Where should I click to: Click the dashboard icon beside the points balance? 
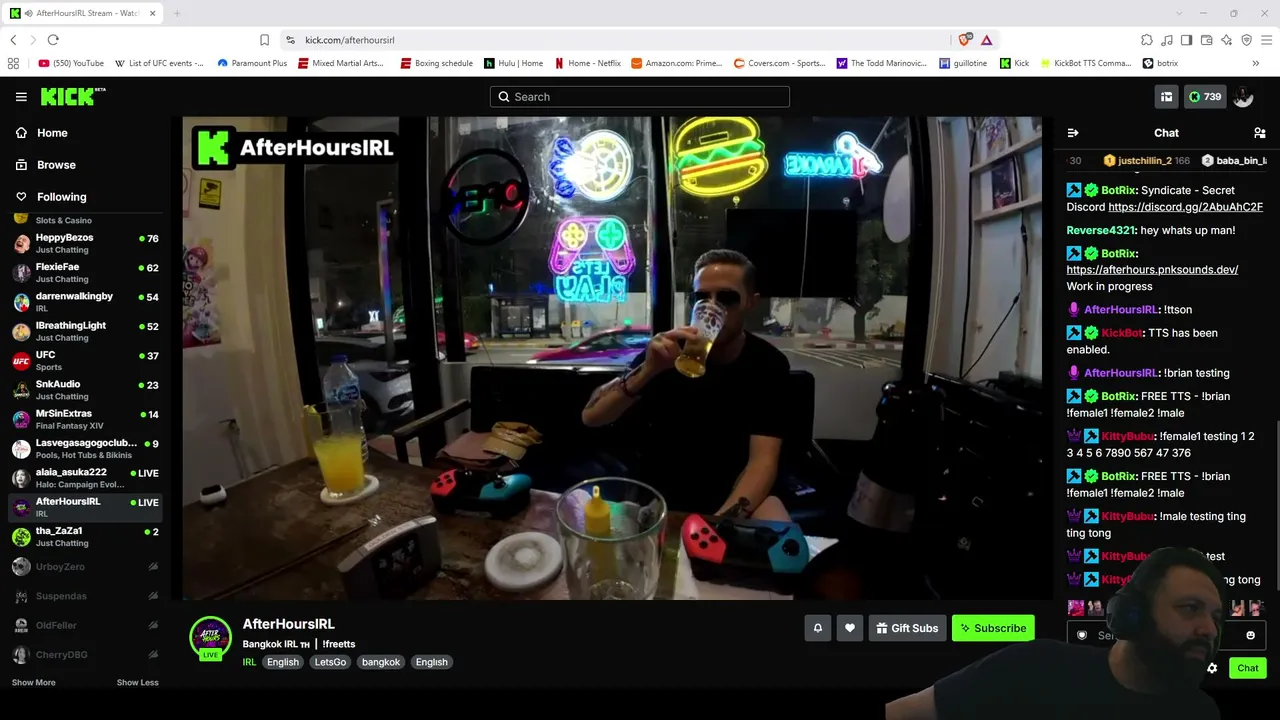click(x=1166, y=97)
